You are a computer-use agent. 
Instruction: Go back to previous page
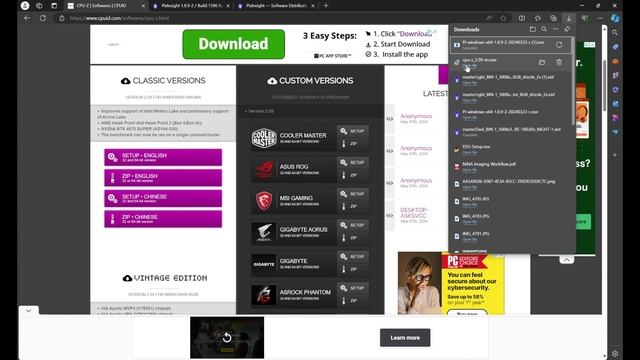click(x=27, y=18)
